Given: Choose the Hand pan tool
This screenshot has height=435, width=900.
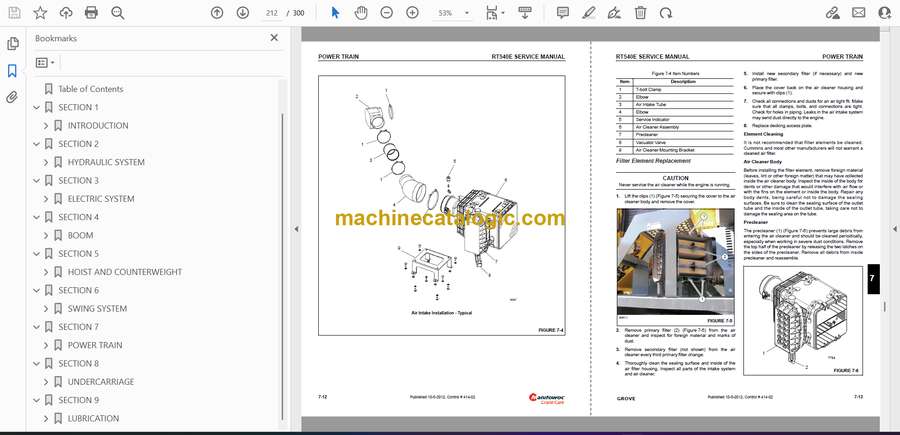Looking at the screenshot, I should click(361, 13).
